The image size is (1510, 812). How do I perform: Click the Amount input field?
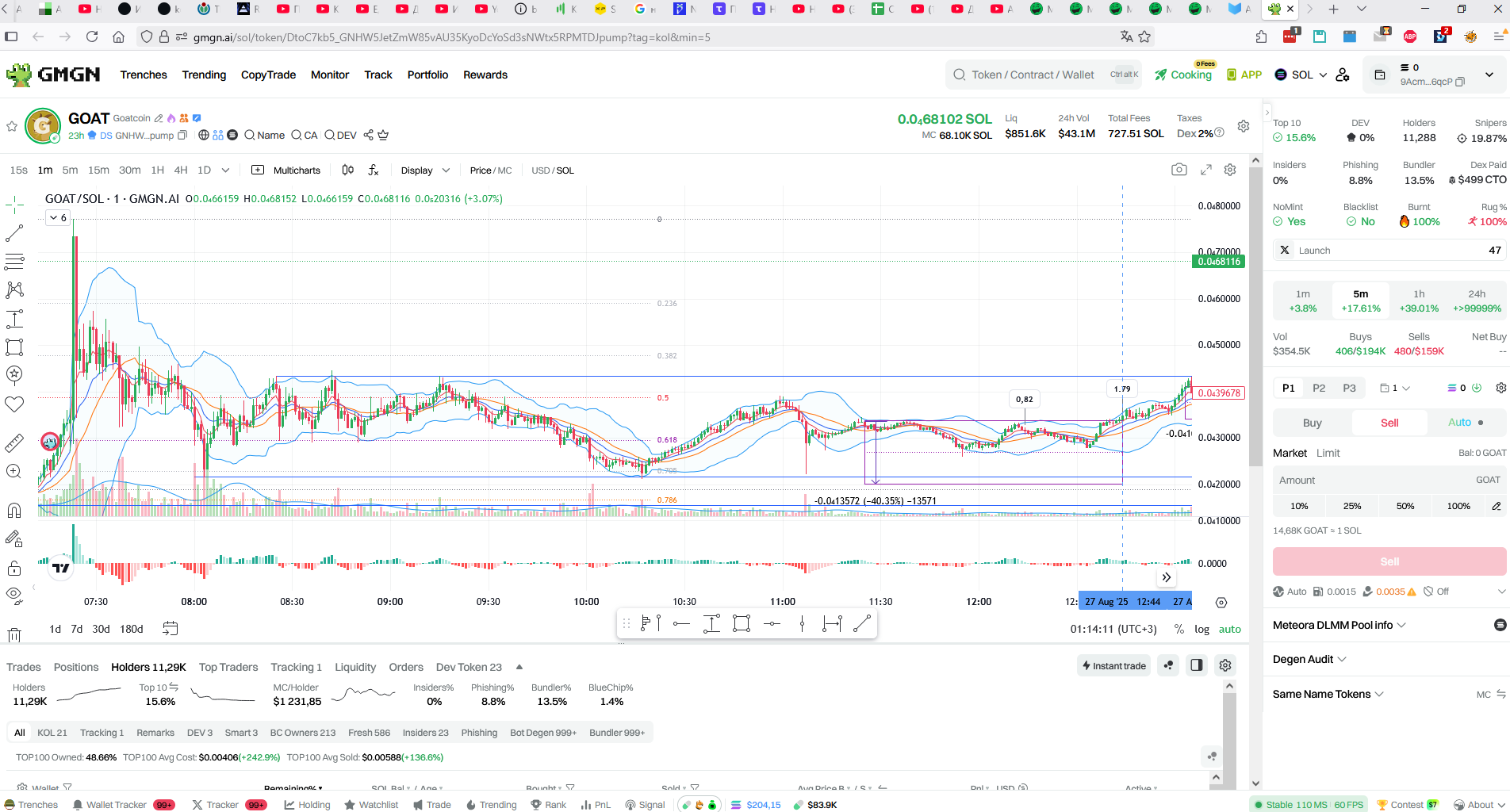(1389, 480)
